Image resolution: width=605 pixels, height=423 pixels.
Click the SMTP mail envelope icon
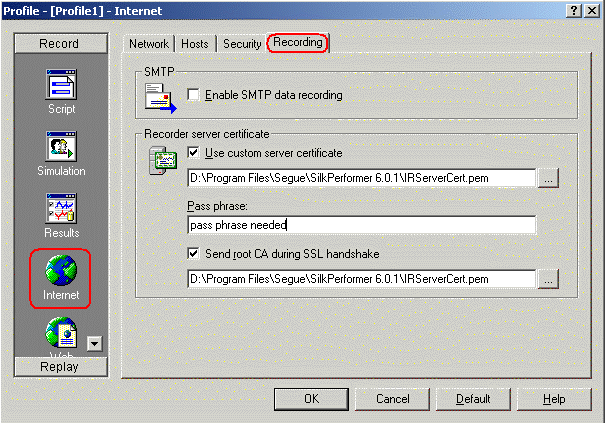(x=161, y=98)
